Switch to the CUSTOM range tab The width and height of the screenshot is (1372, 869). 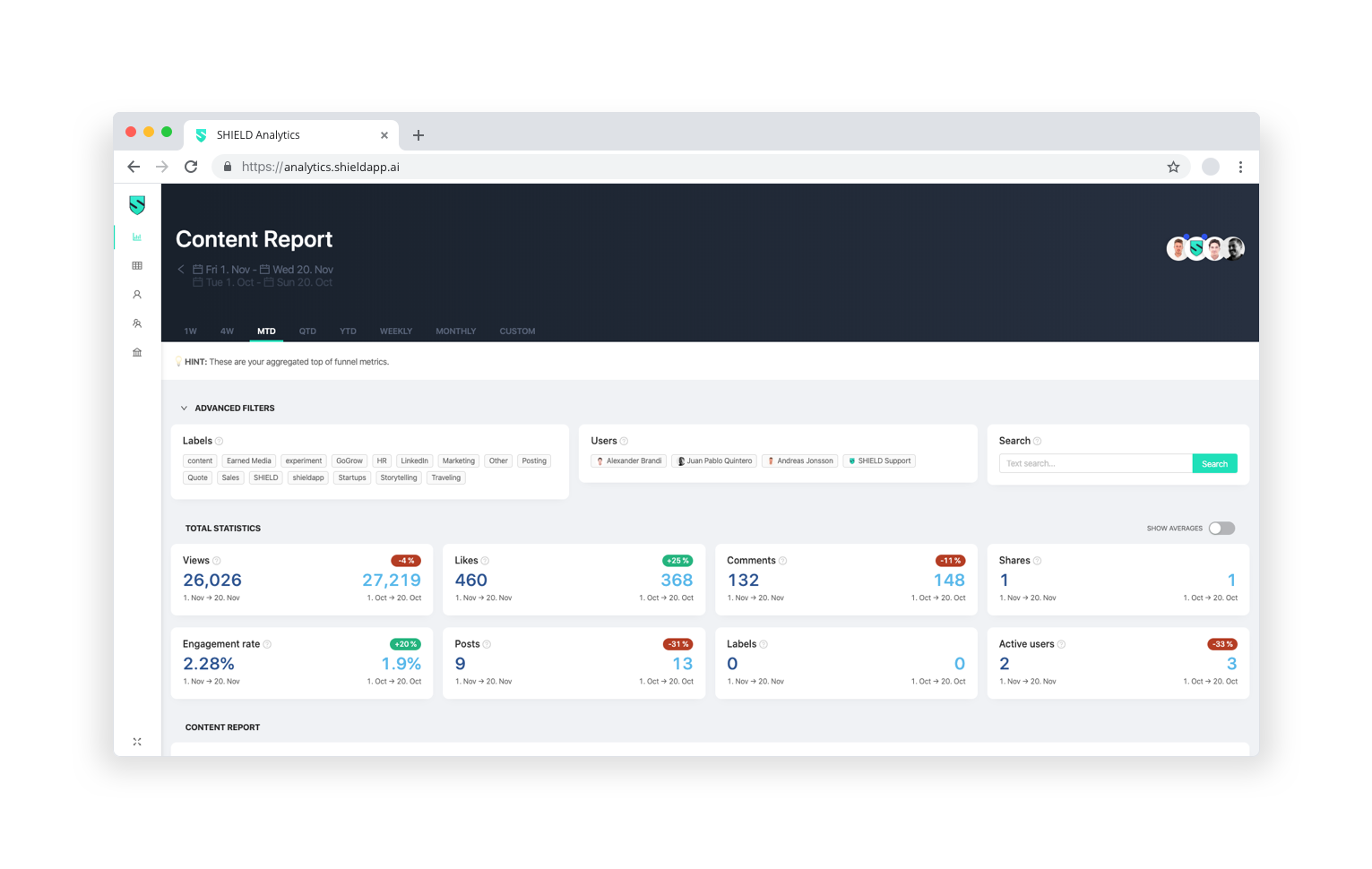click(x=517, y=331)
